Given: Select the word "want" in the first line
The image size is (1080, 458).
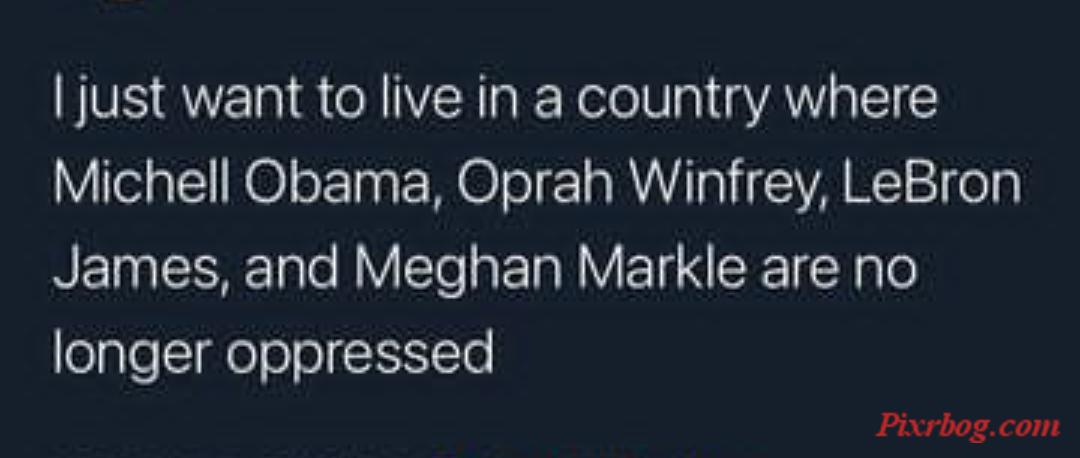Looking at the screenshot, I should pyautogui.click(x=240, y=100).
